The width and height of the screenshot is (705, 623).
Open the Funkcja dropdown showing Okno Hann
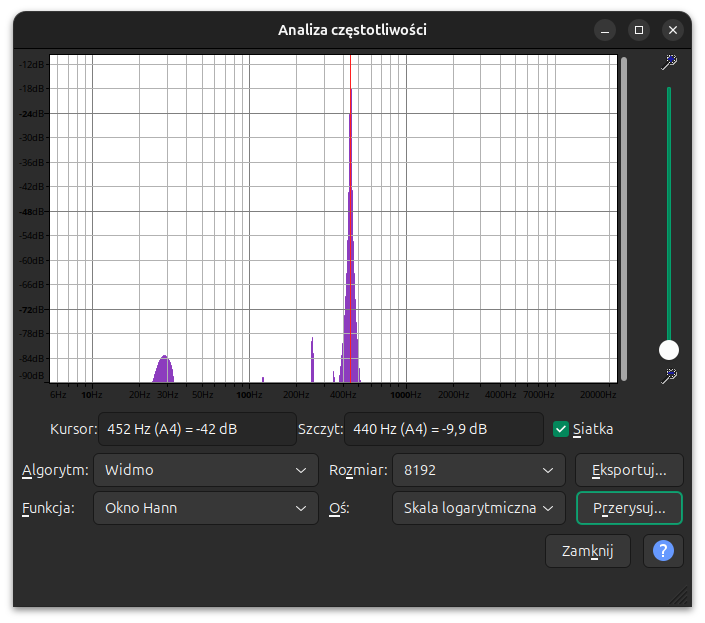(205, 508)
